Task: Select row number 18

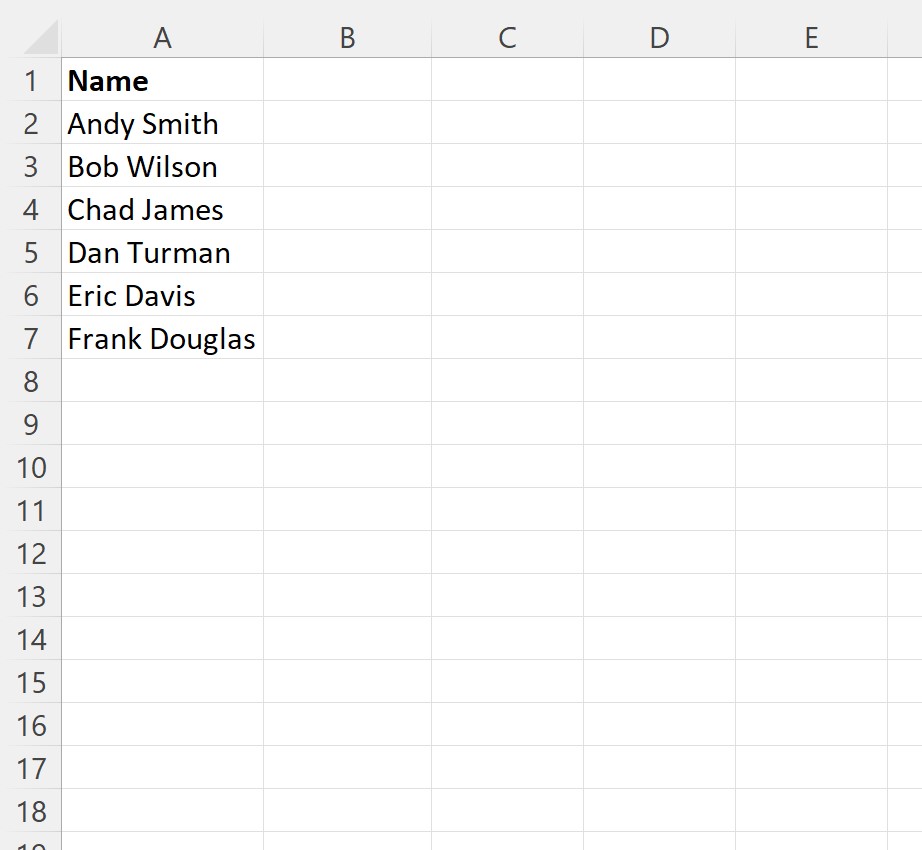Action: tap(33, 811)
